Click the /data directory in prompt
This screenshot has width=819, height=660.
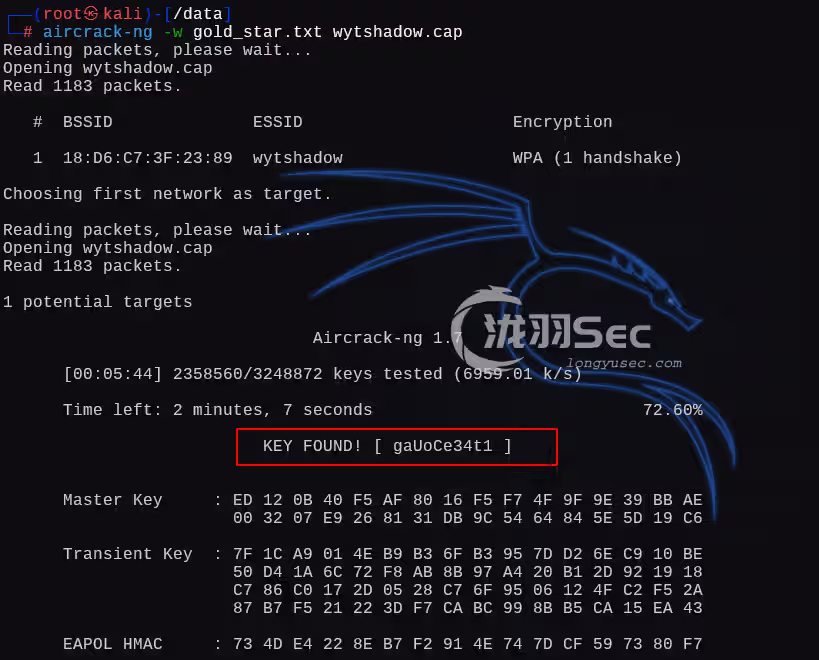pyautogui.click(x=198, y=14)
